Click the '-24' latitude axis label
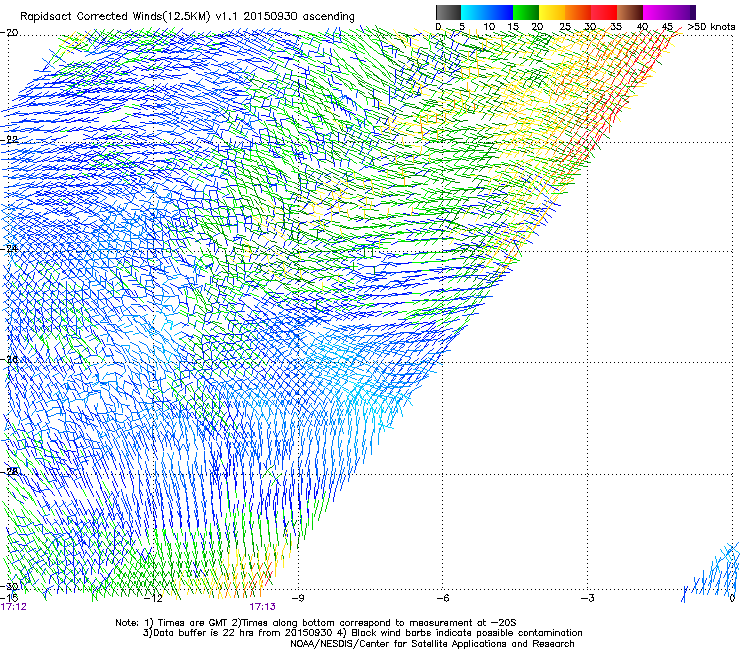Image resolution: width=740 pixels, height=650 pixels. [9, 248]
